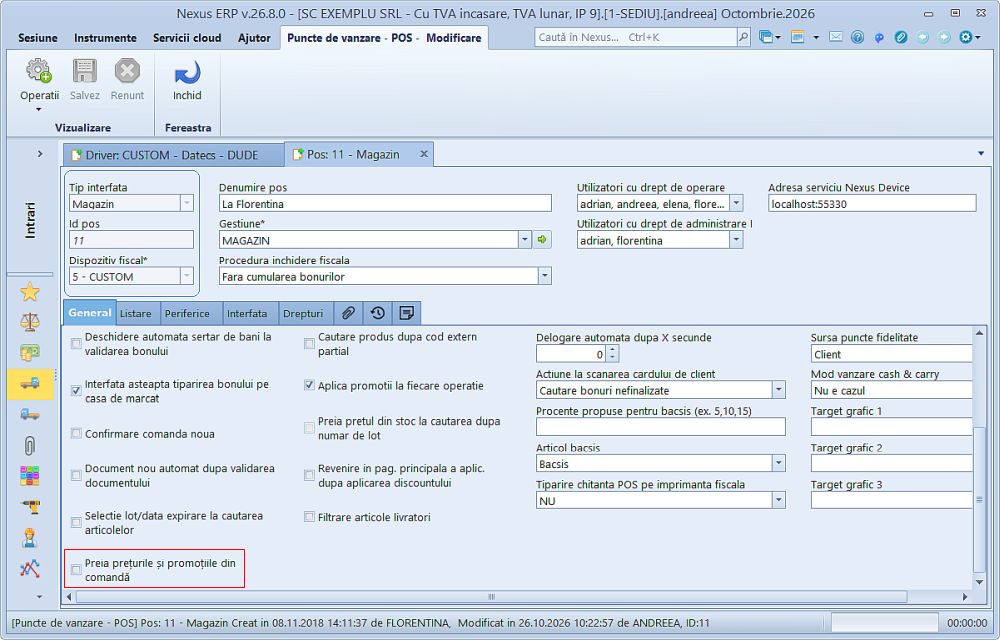Open the Instrumente menu

point(105,38)
